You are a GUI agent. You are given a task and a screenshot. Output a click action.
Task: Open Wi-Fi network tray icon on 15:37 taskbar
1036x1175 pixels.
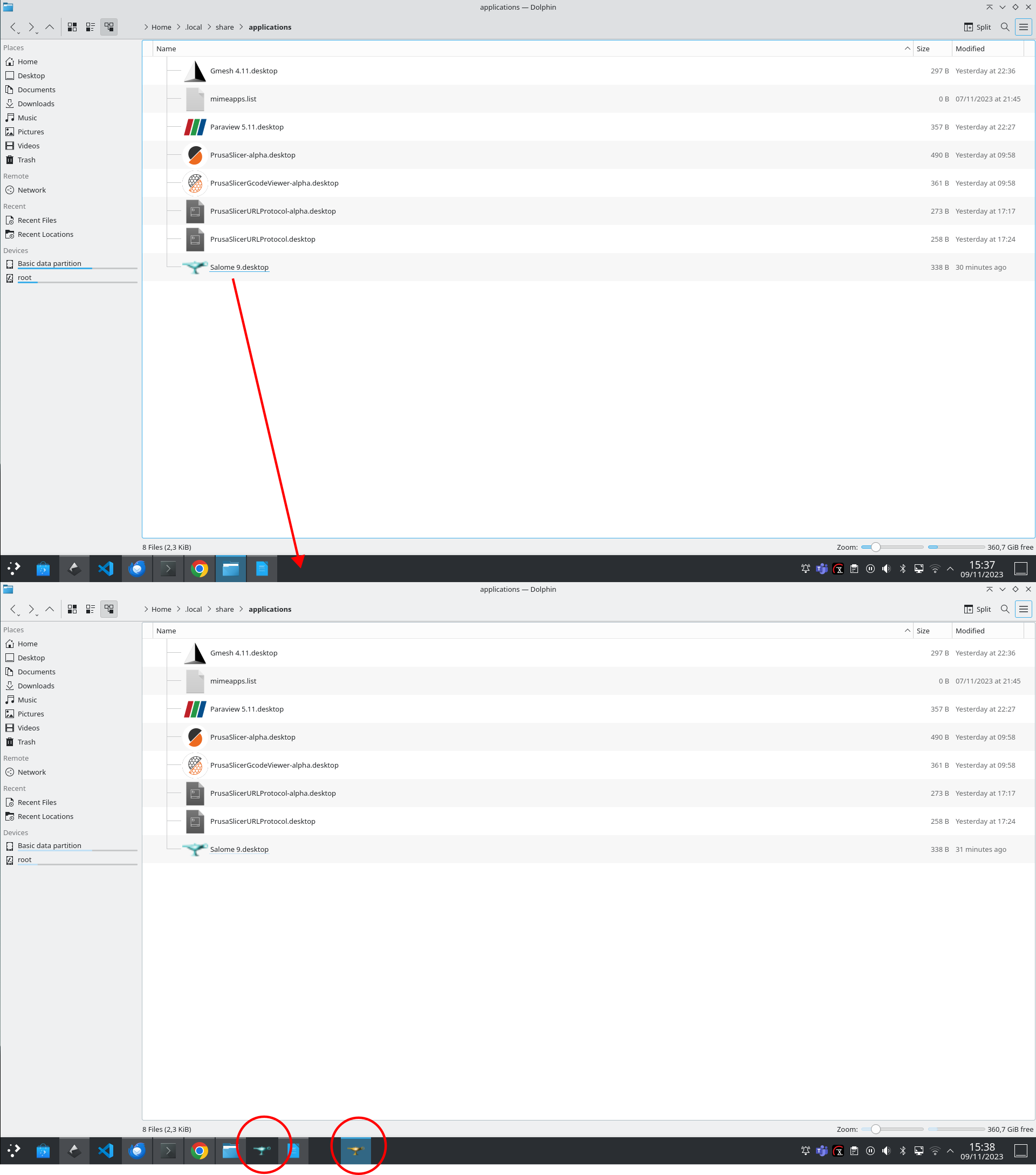tap(936, 569)
